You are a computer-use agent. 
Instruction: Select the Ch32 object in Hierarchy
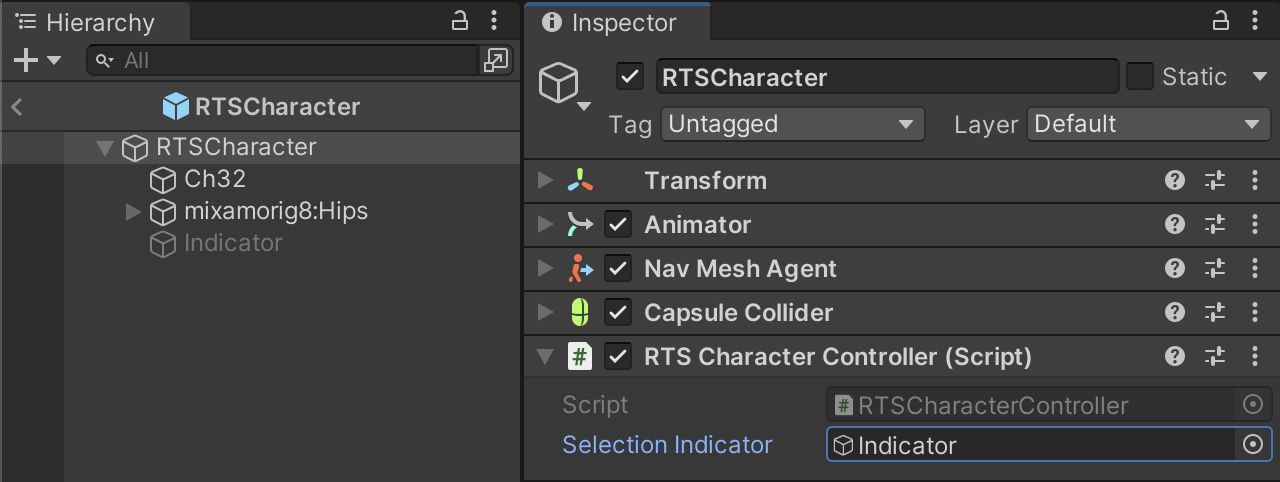pyautogui.click(x=214, y=180)
